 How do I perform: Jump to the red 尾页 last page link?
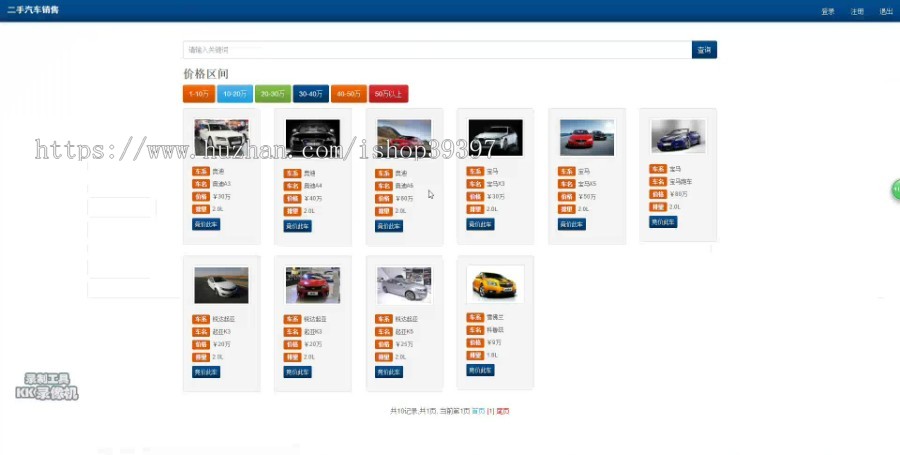[503, 411]
